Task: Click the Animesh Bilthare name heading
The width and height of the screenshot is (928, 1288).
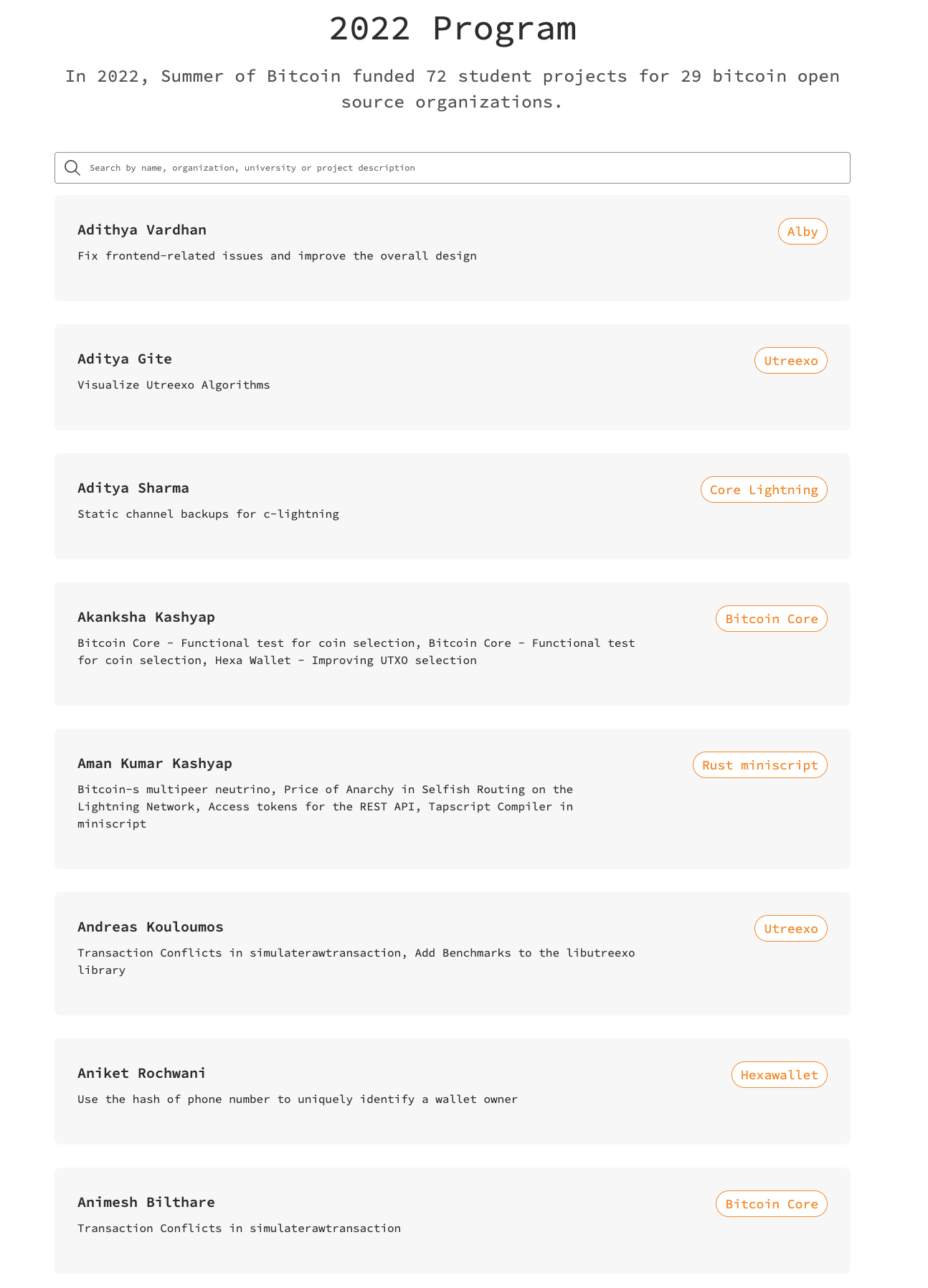Action: point(146,1203)
